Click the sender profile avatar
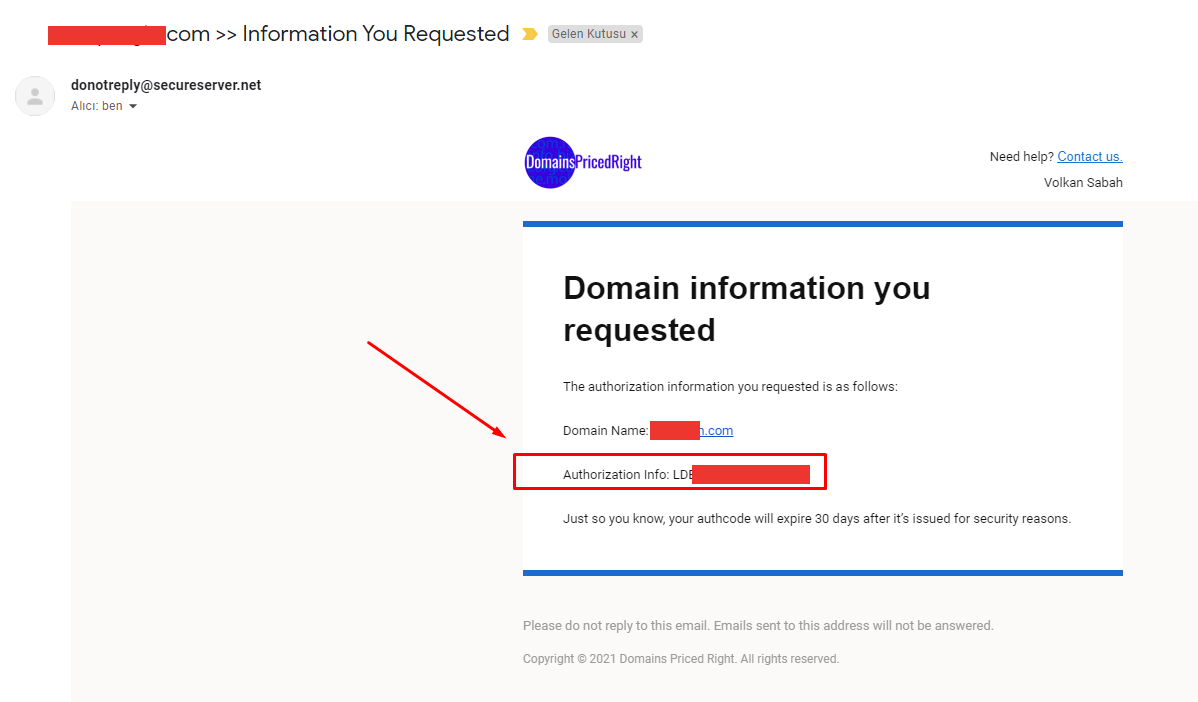Screen dimensions: 1198x702 pos(35,96)
